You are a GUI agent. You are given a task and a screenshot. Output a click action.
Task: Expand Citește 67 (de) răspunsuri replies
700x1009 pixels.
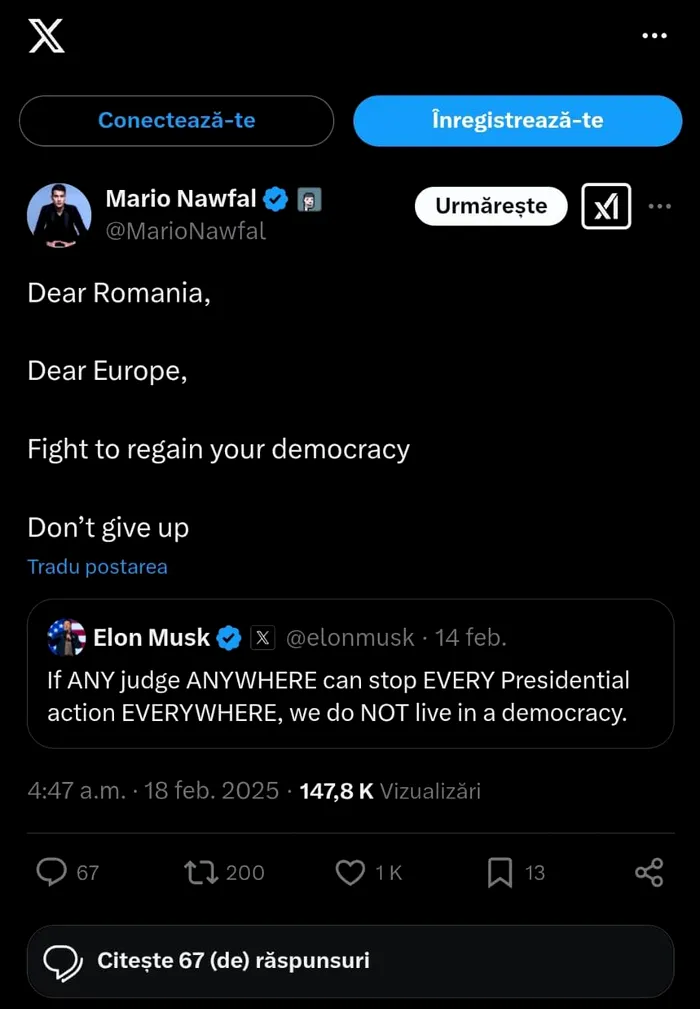click(x=350, y=961)
